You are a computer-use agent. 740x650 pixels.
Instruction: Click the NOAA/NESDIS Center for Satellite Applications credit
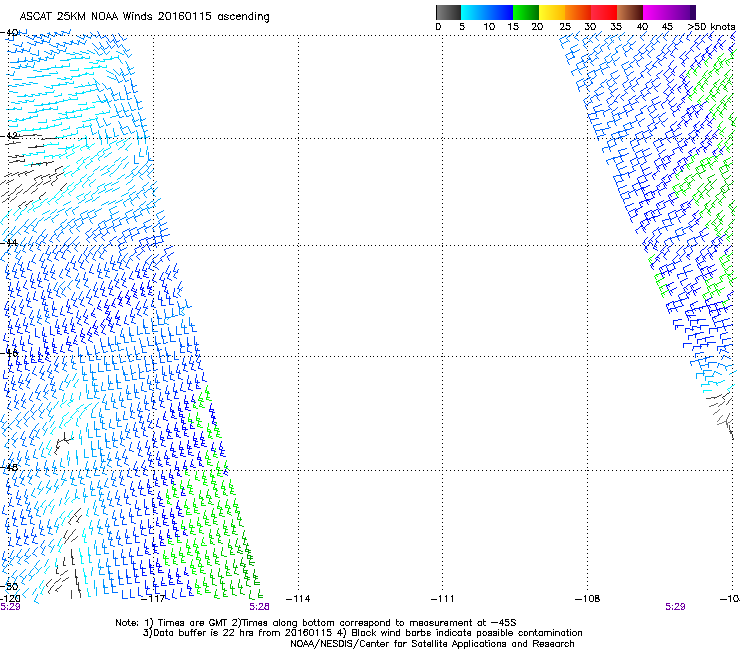[x=432, y=644]
